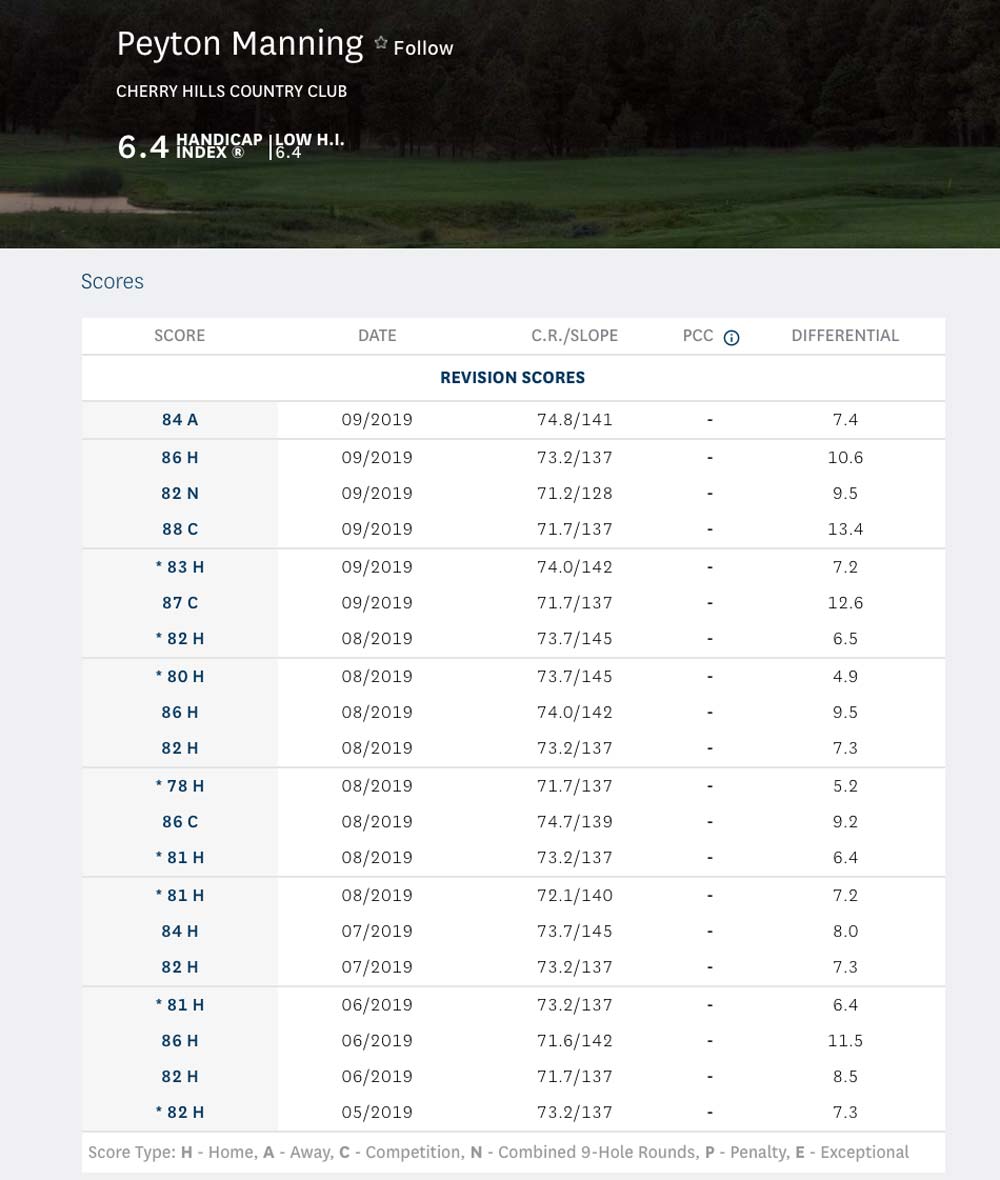Click the C.R./SLOPE column header
This screenshot has width=1000, height=1180.
pos(574,336)
